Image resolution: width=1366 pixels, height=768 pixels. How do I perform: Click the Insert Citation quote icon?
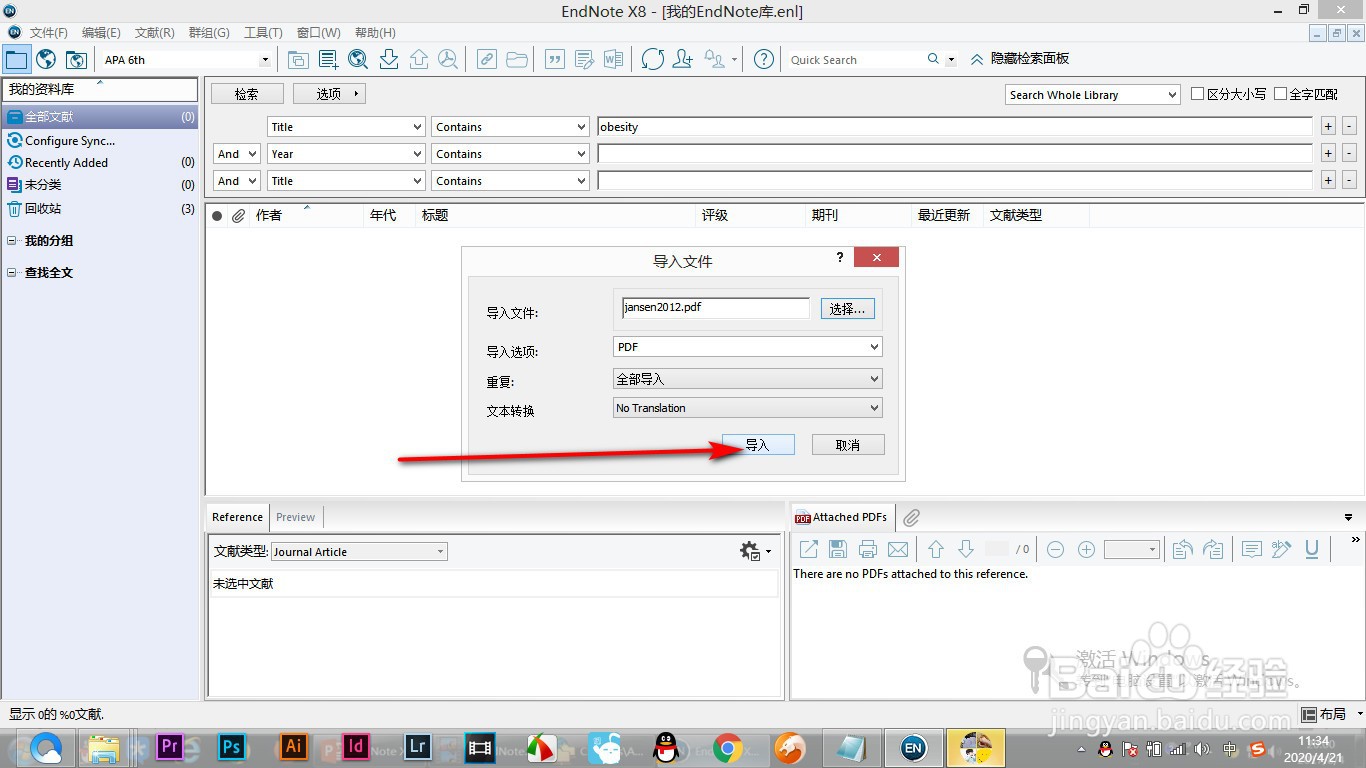[554, 59]
